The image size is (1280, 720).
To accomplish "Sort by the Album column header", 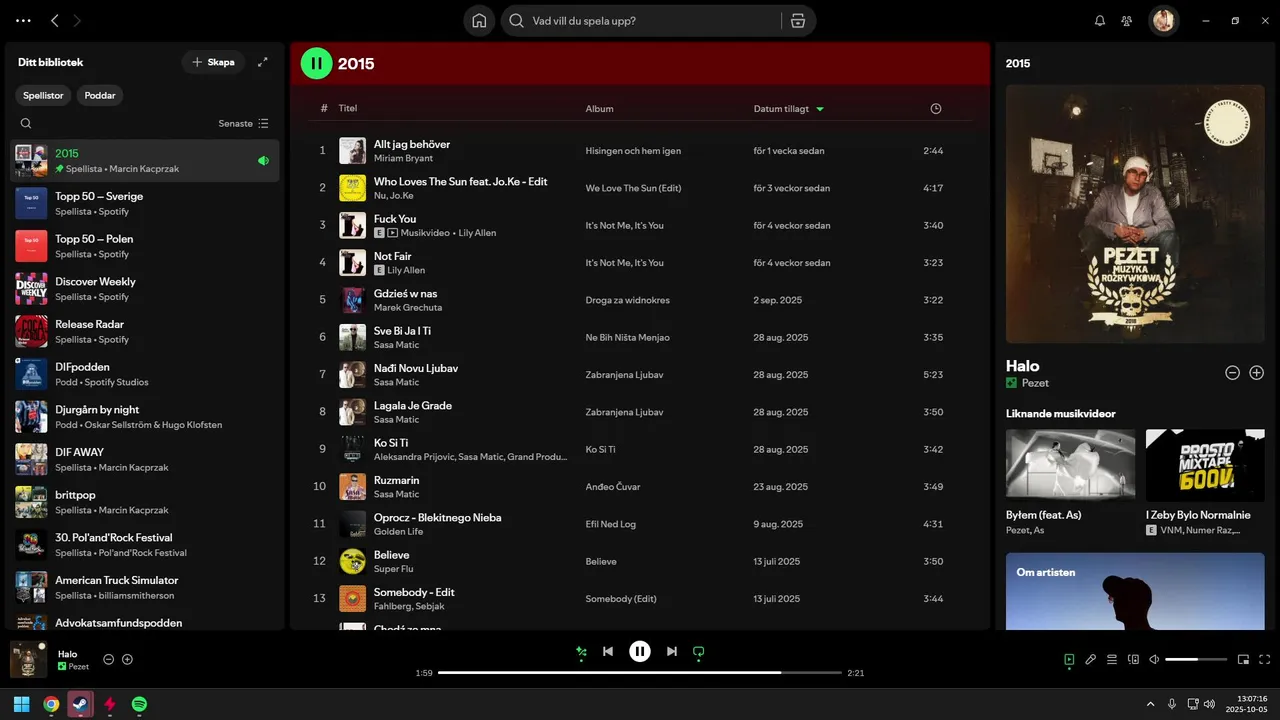I will coord(599,109).
